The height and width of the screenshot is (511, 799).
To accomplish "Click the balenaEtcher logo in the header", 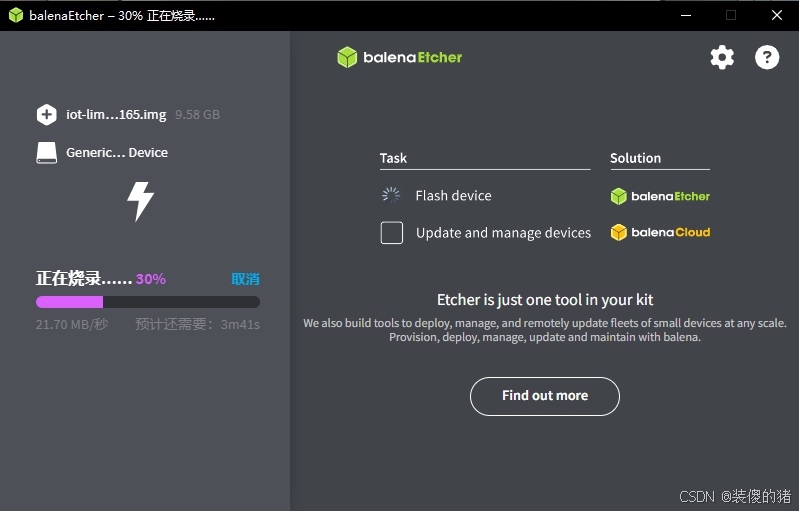I will 400,57.
